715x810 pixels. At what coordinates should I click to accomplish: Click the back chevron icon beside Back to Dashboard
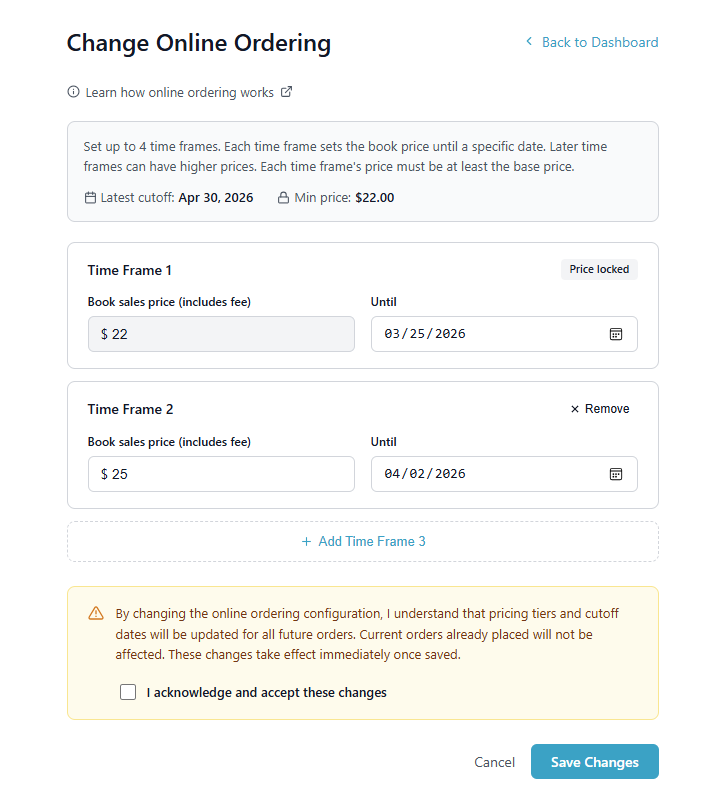(529, 42)
